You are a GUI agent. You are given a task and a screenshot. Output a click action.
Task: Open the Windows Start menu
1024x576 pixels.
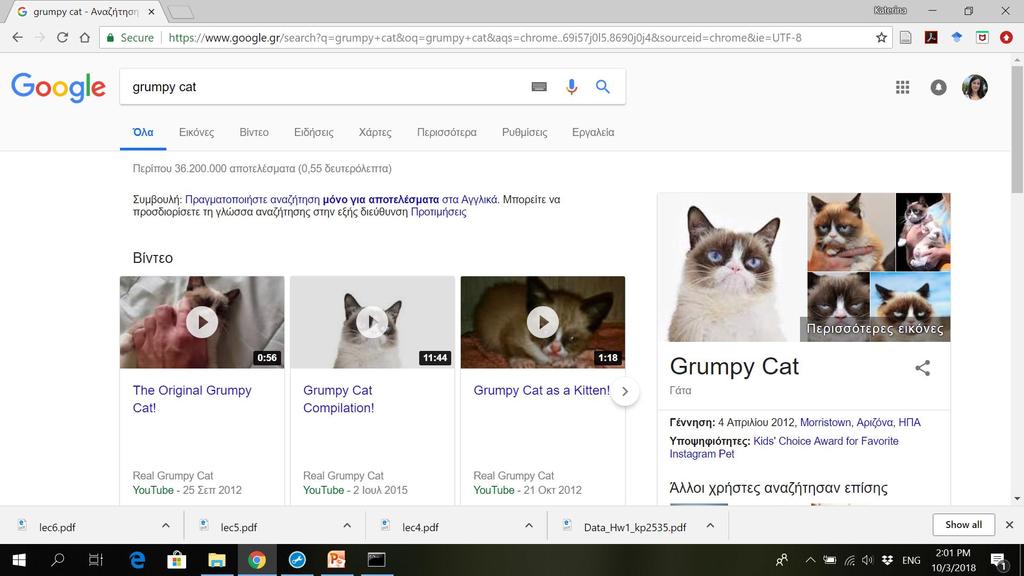(x=19, y=560)
